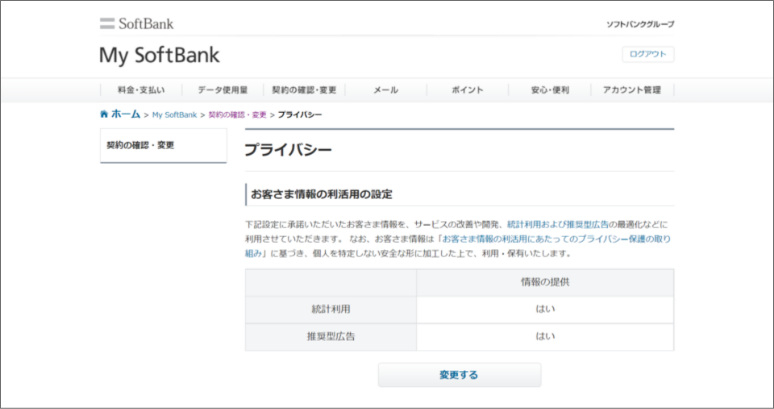Open the 料金・支払い menu

click(141, 90)
